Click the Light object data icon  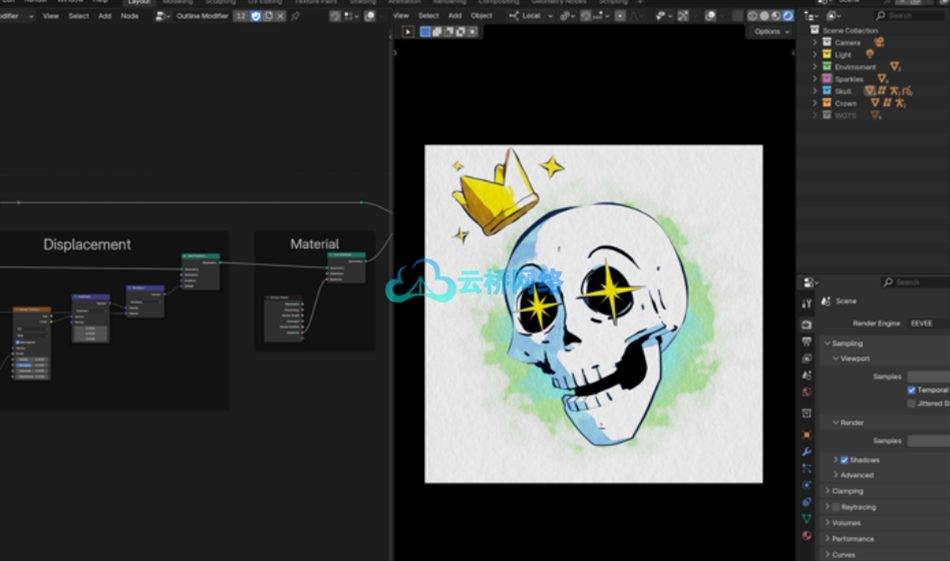(x=870, y=54)
